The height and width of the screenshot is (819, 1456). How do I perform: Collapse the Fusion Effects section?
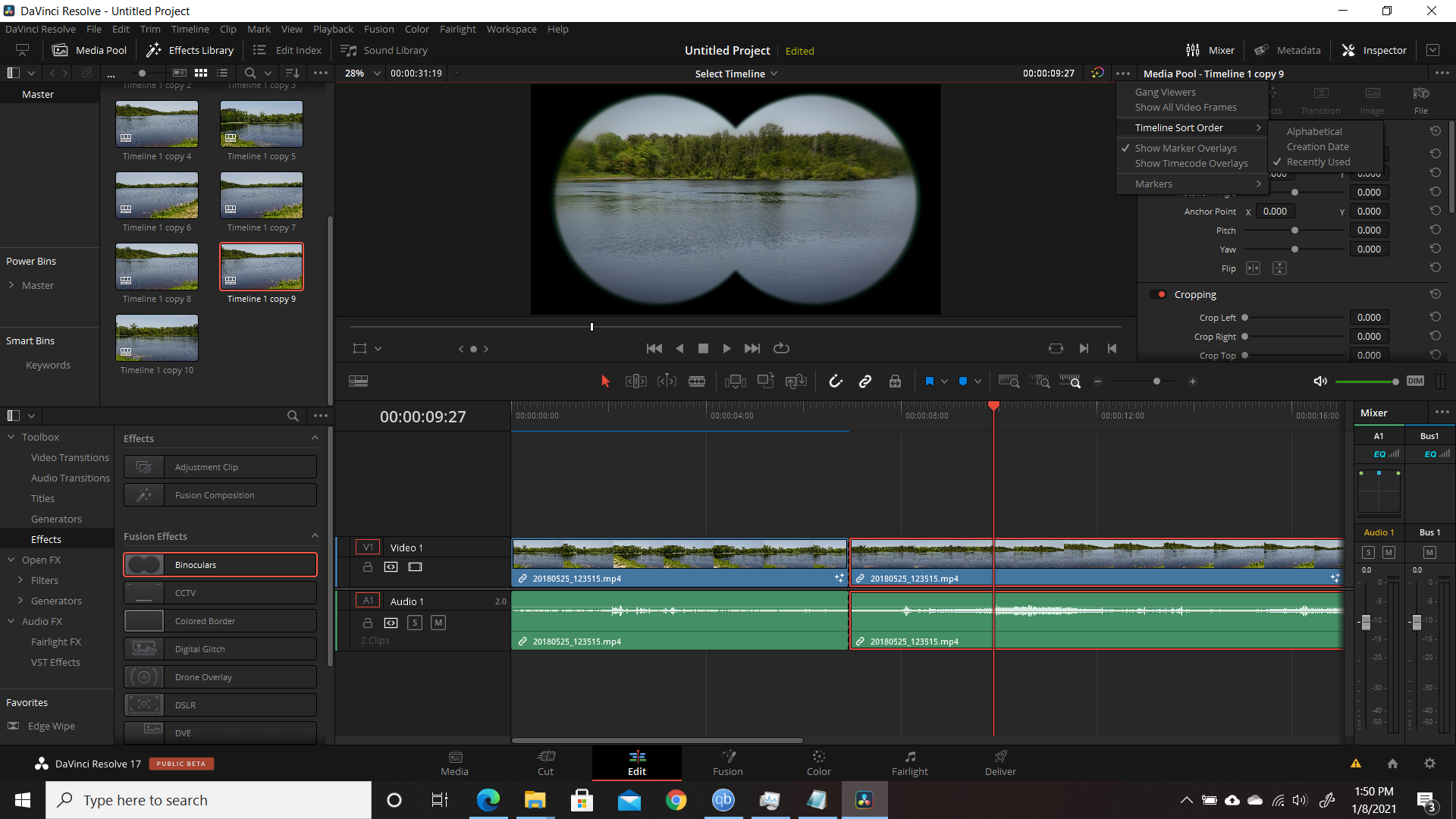315,536
